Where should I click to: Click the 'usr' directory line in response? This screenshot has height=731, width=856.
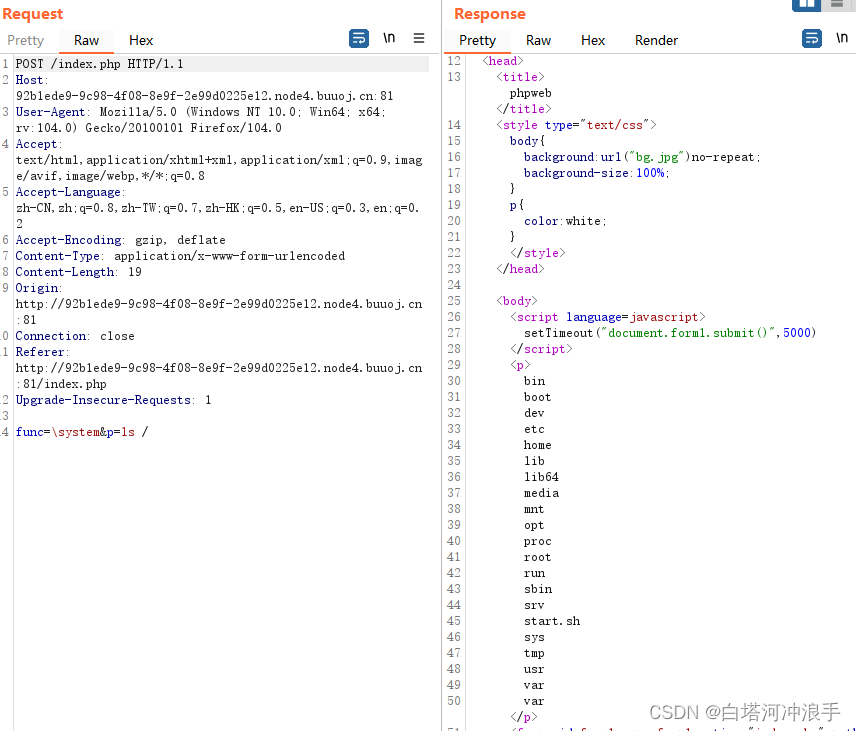(x=534, y=669)
